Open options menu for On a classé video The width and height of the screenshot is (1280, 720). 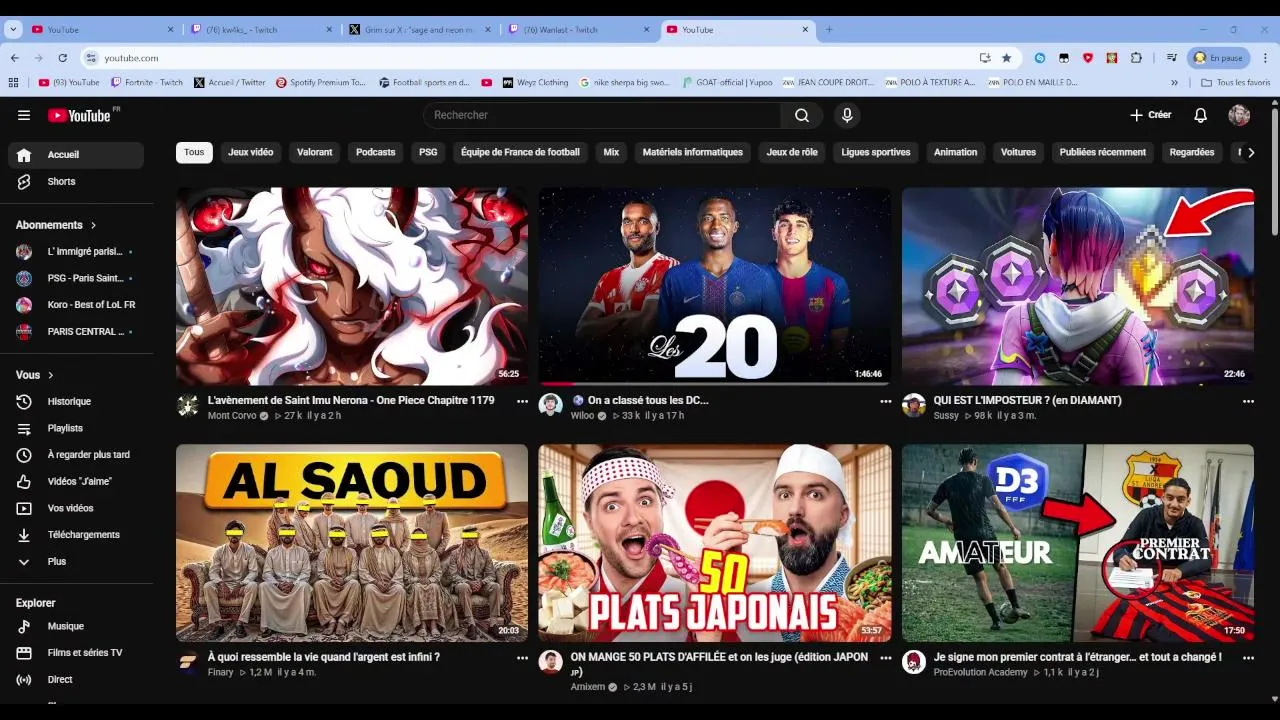coord(885,401)
